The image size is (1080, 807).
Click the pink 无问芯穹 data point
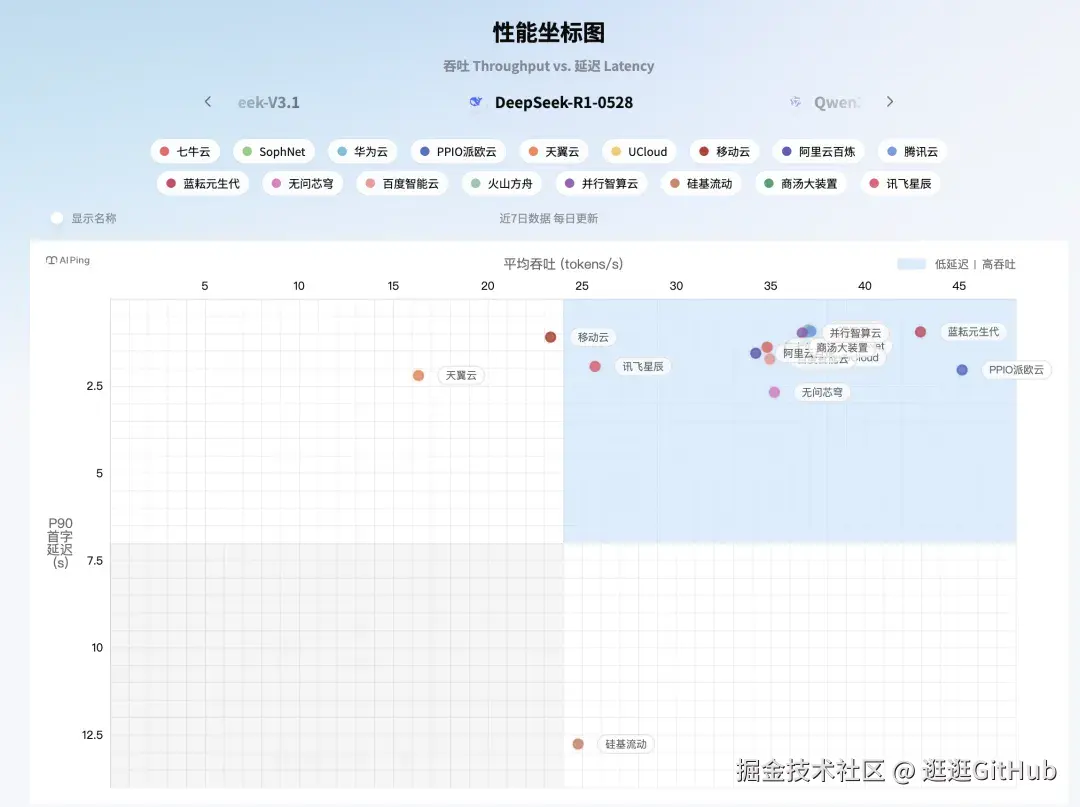click(x=775, y=392)
